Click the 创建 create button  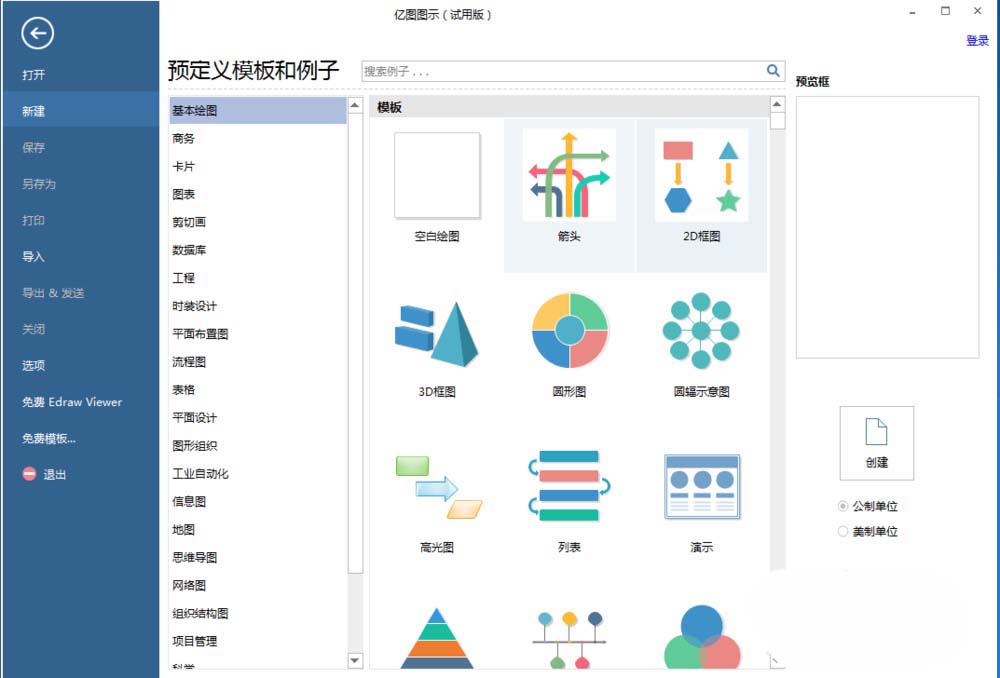pos(877,443)
